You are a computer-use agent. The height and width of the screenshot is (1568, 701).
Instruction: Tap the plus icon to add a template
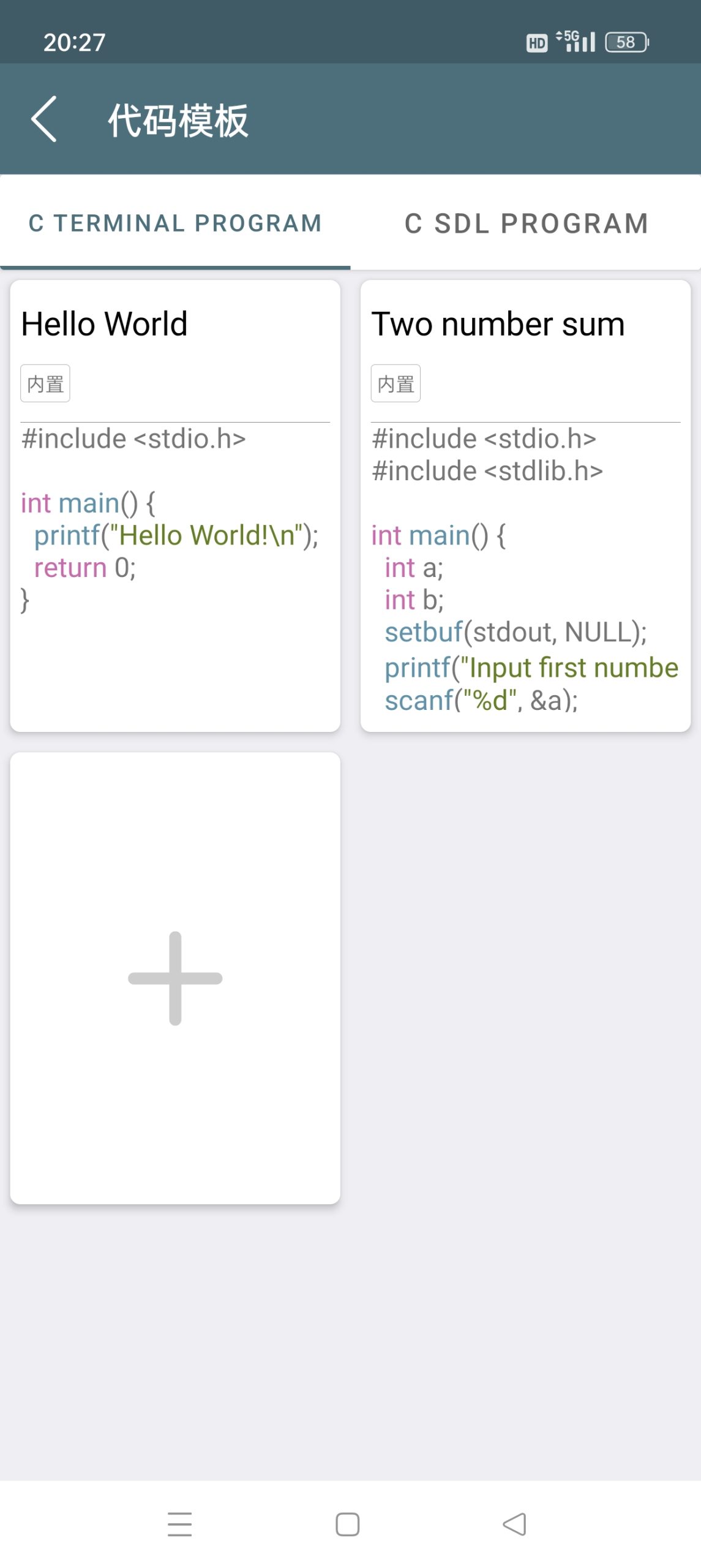(176, 979)
